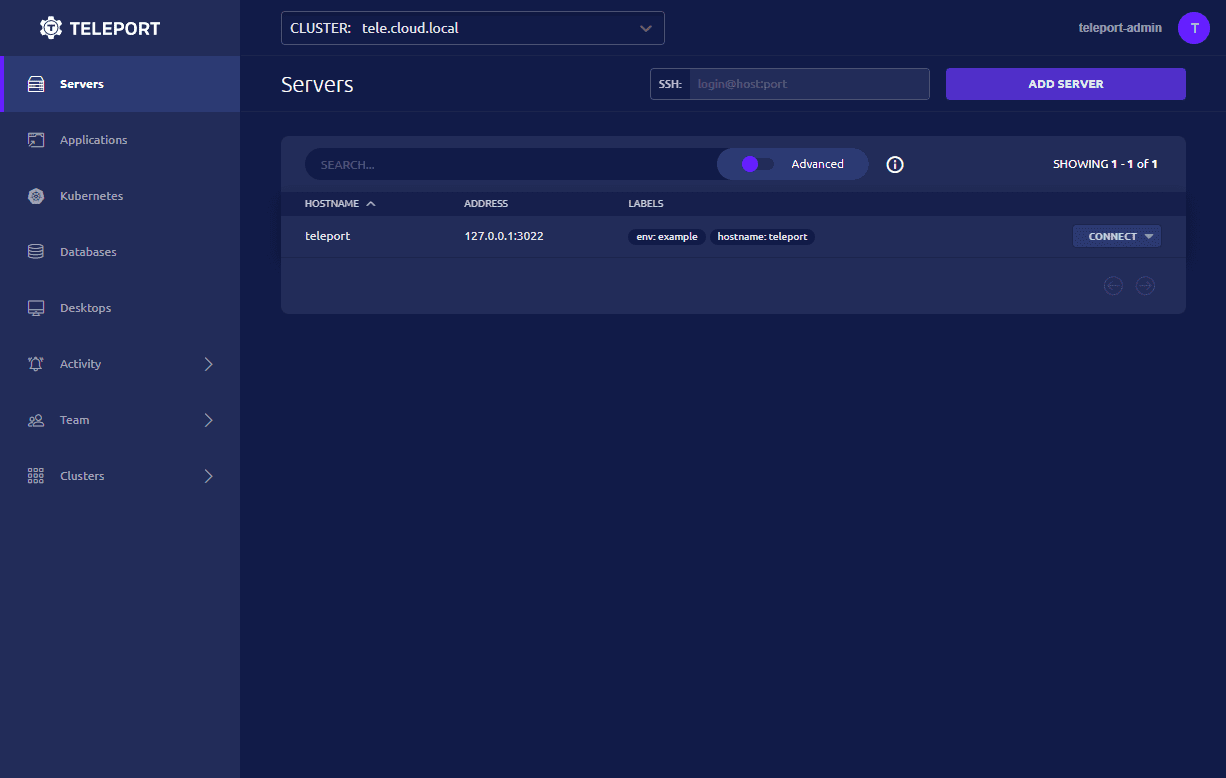The width and height of the screenshot is (1226, 778).
Task: Click the Address column header
Action: (486, 204)
